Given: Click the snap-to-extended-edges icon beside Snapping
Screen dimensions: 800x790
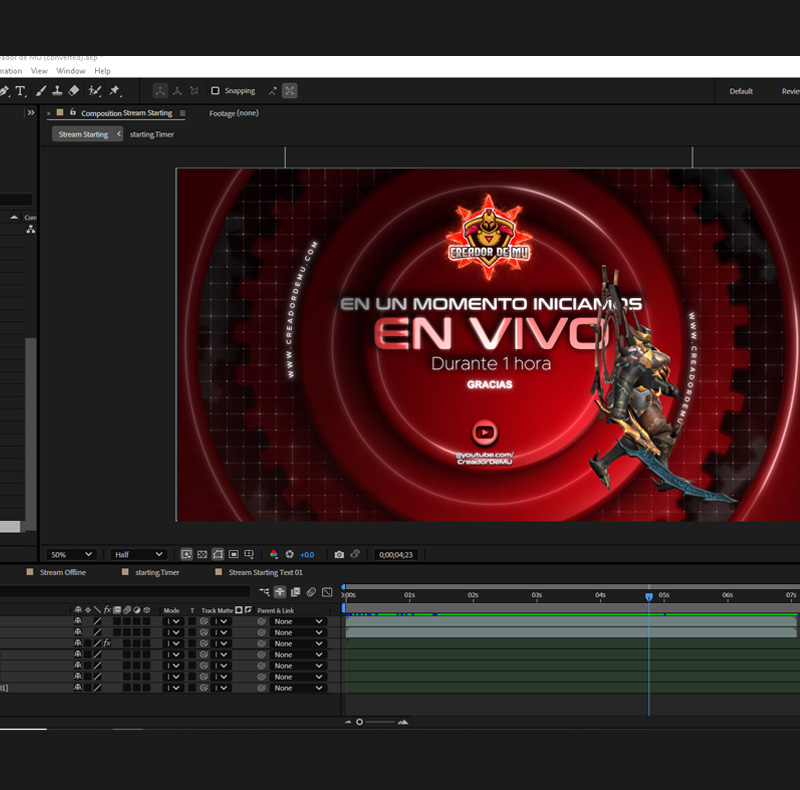Looking at the screenshot, I should tap(272, 91).
